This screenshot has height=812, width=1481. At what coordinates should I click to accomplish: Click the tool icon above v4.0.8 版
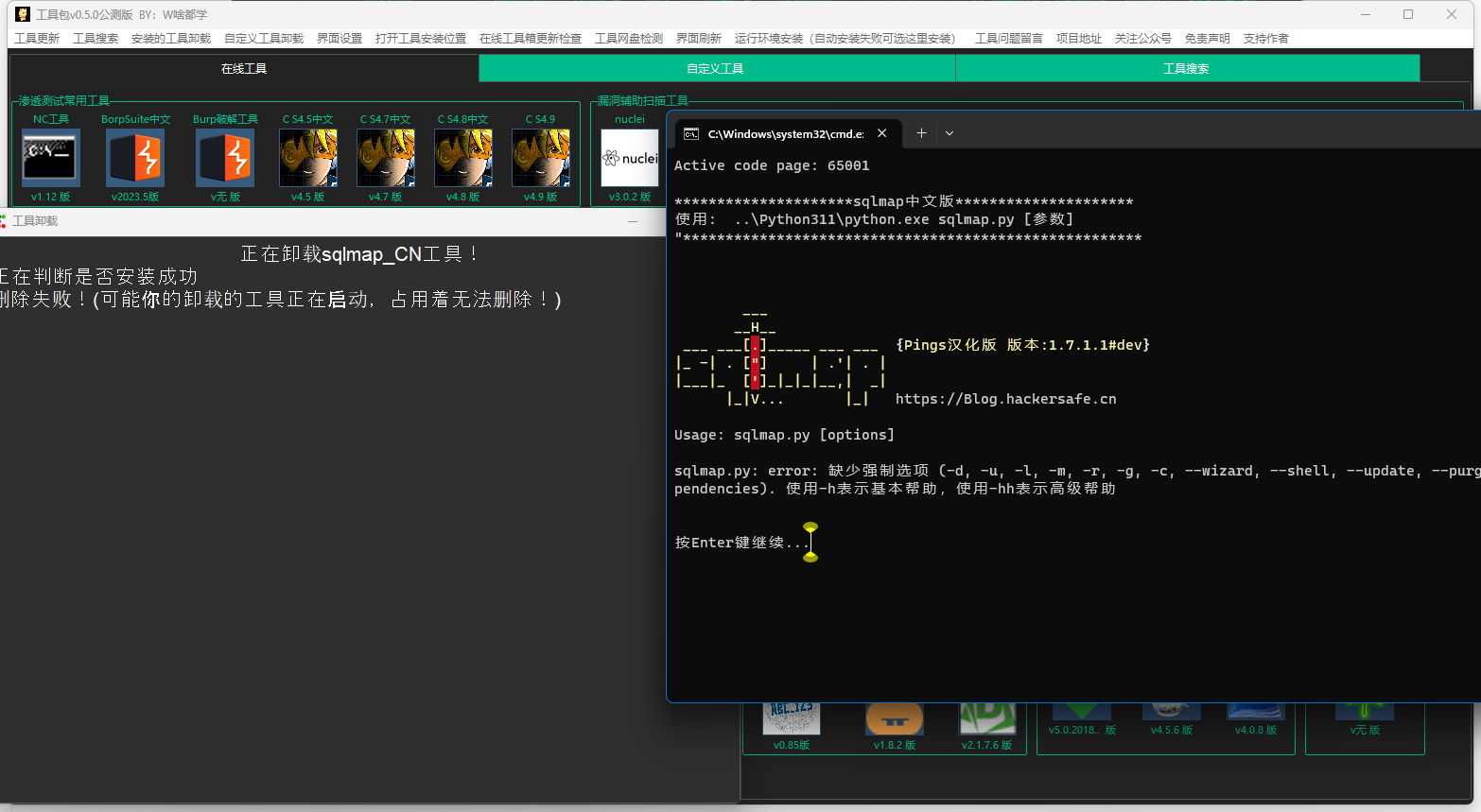[x=1256, y=712]
